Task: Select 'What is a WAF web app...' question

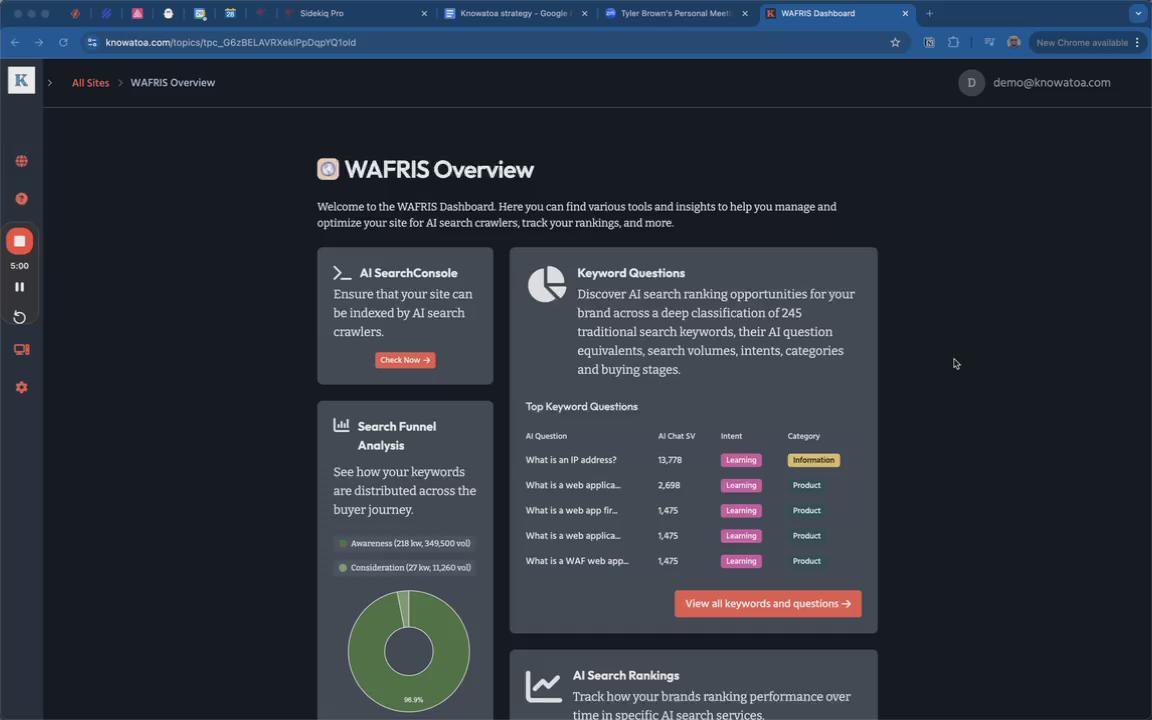Action: pyautogui.click(x=577, y=561)
